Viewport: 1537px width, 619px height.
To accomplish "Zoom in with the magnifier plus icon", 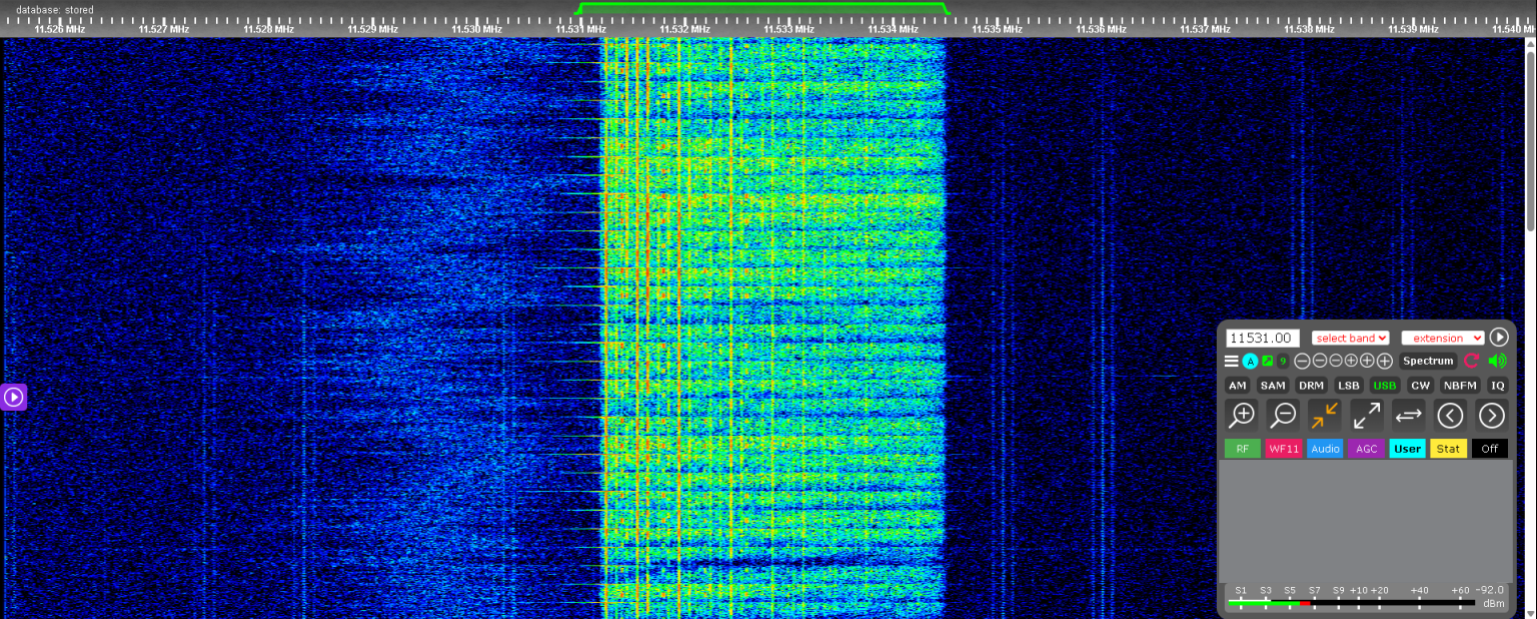I will (1242, 415).
